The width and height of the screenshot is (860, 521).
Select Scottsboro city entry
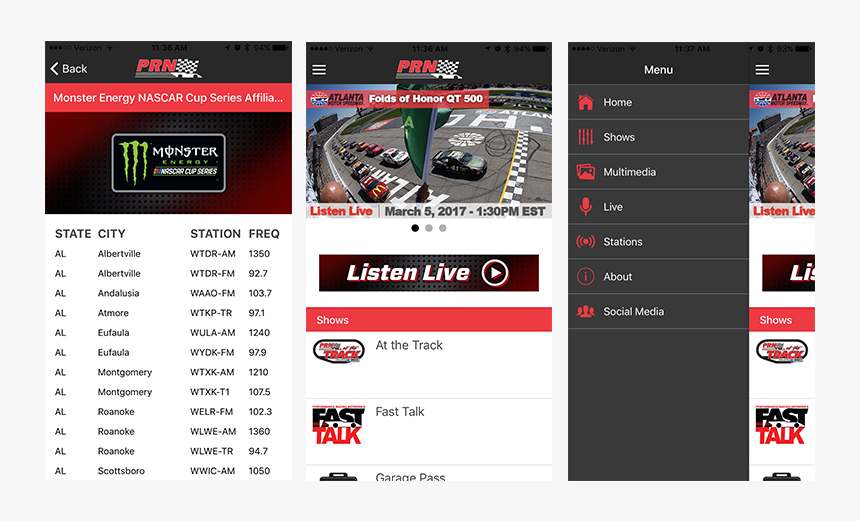click(121, 471)
